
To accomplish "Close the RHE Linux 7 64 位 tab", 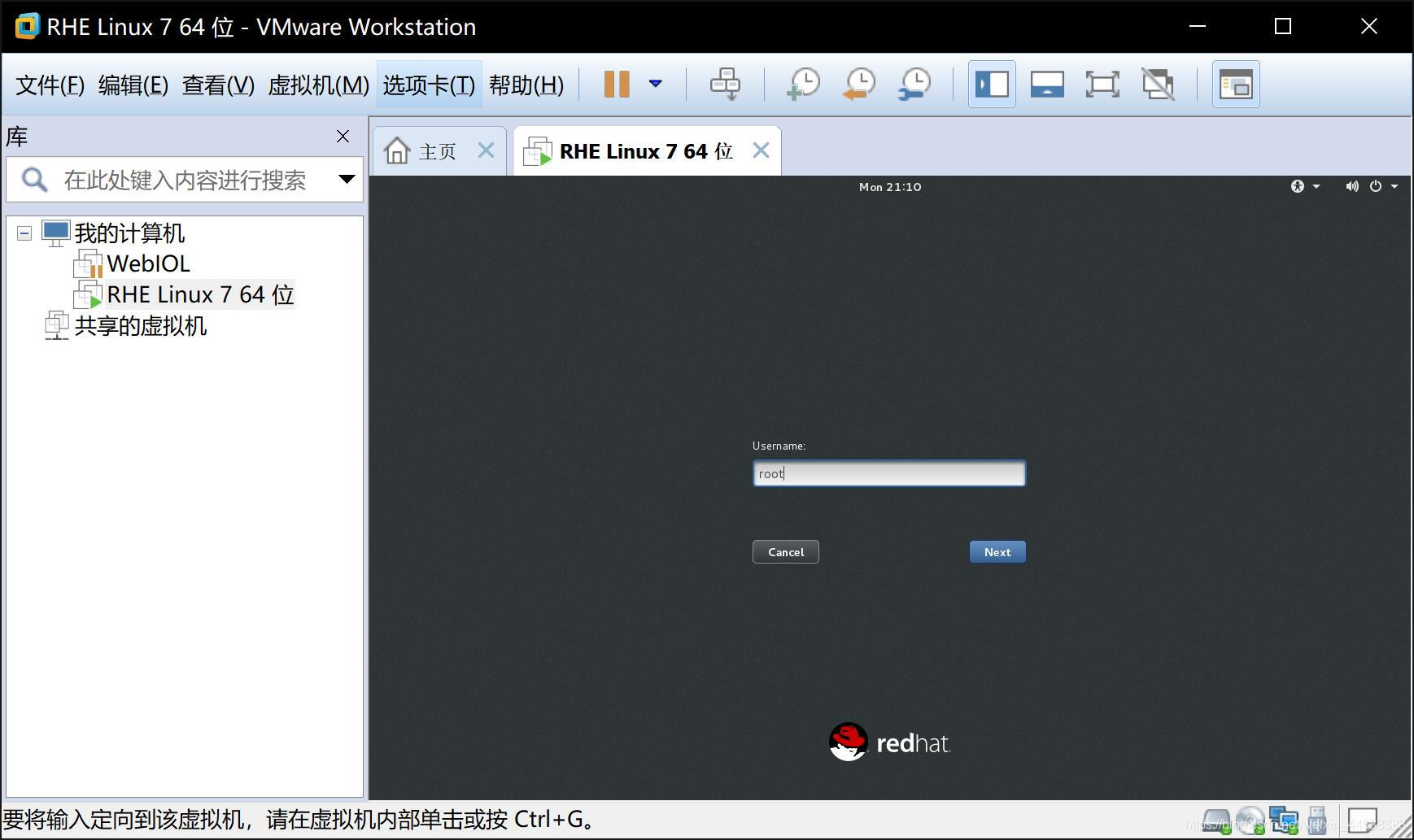I will point(761,150).
